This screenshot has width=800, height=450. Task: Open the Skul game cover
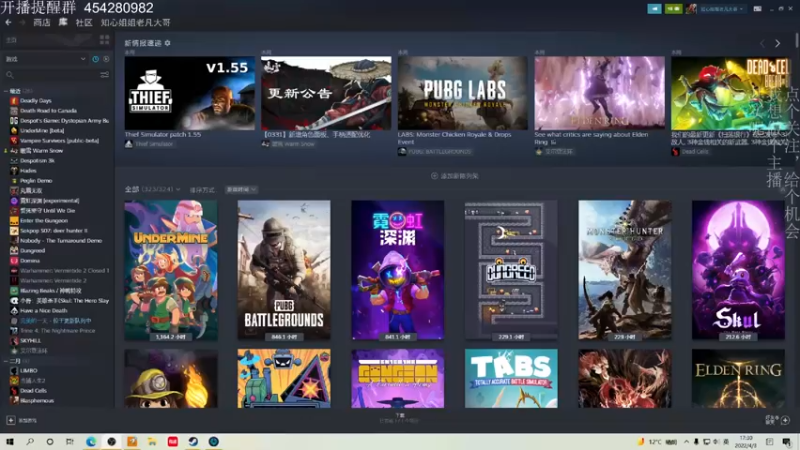738,270
